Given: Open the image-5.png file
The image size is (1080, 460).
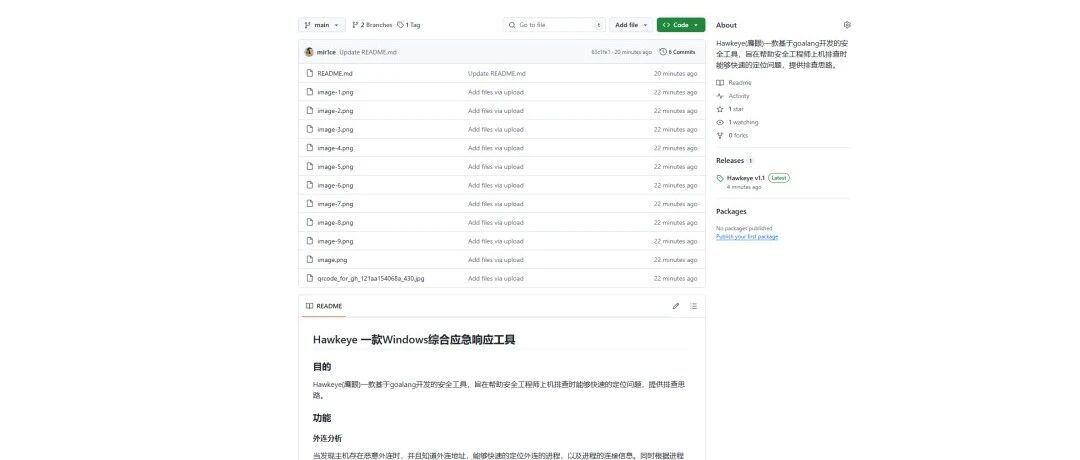Looking at the screenshot, I should click(335, 167).
